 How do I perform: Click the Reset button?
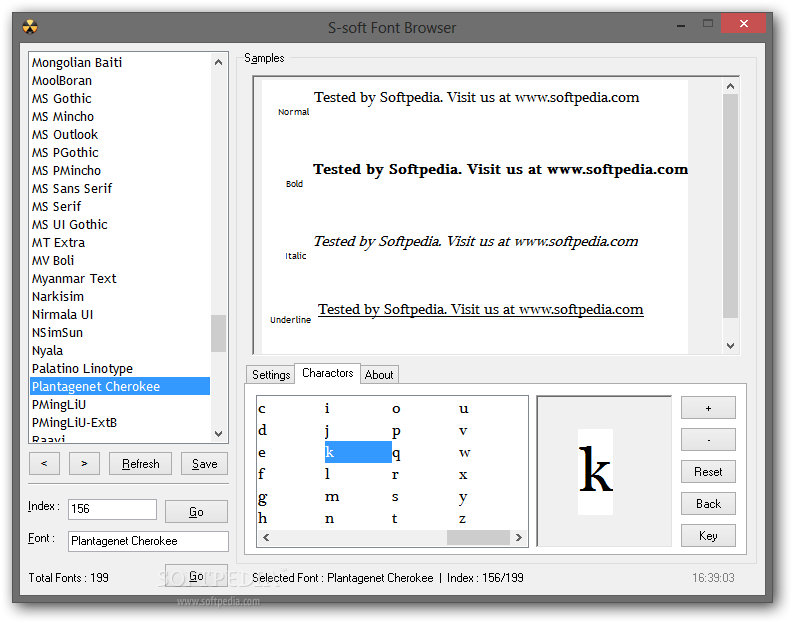click(x=708, y=472)
